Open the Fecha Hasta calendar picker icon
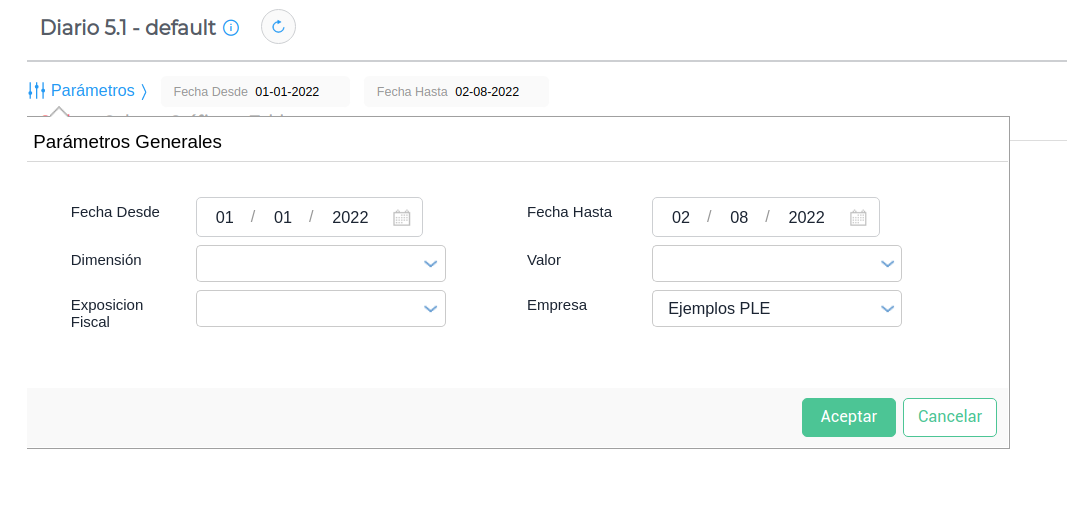Screen dimensions: 1067x506 (x=858, y=218)
